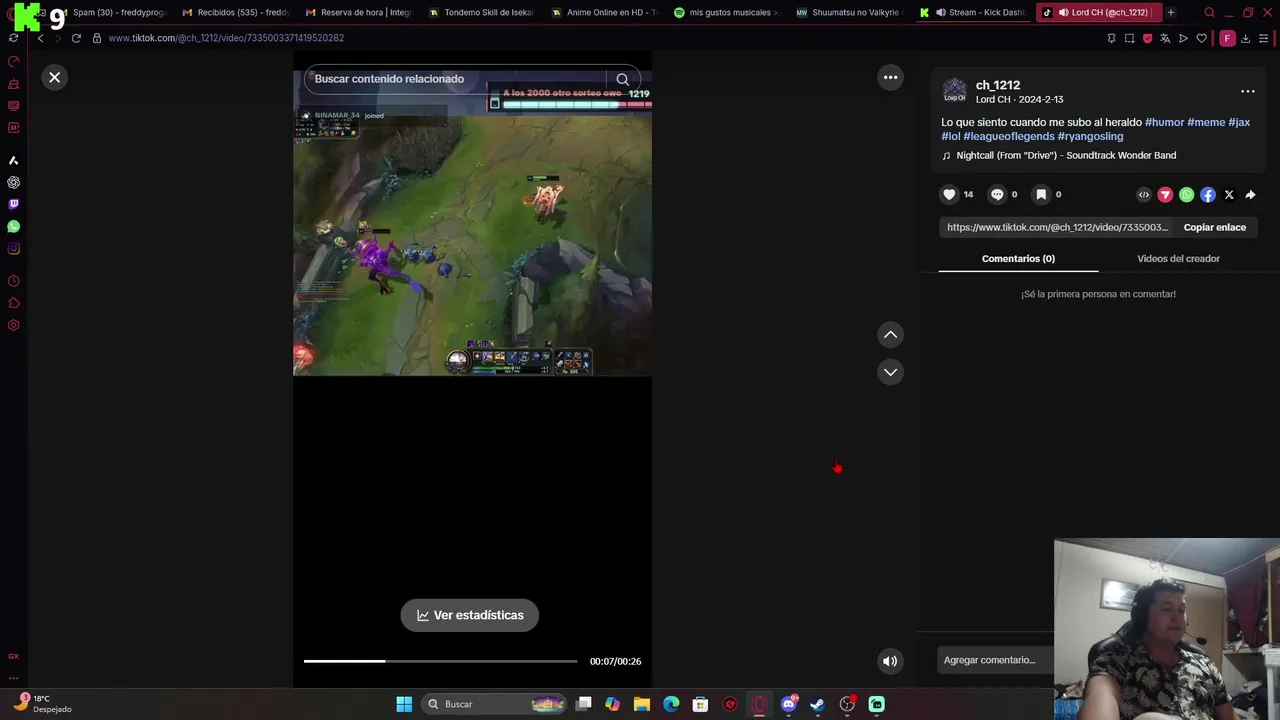Select the Comentarios (0) tab

tap(1018, 259)
